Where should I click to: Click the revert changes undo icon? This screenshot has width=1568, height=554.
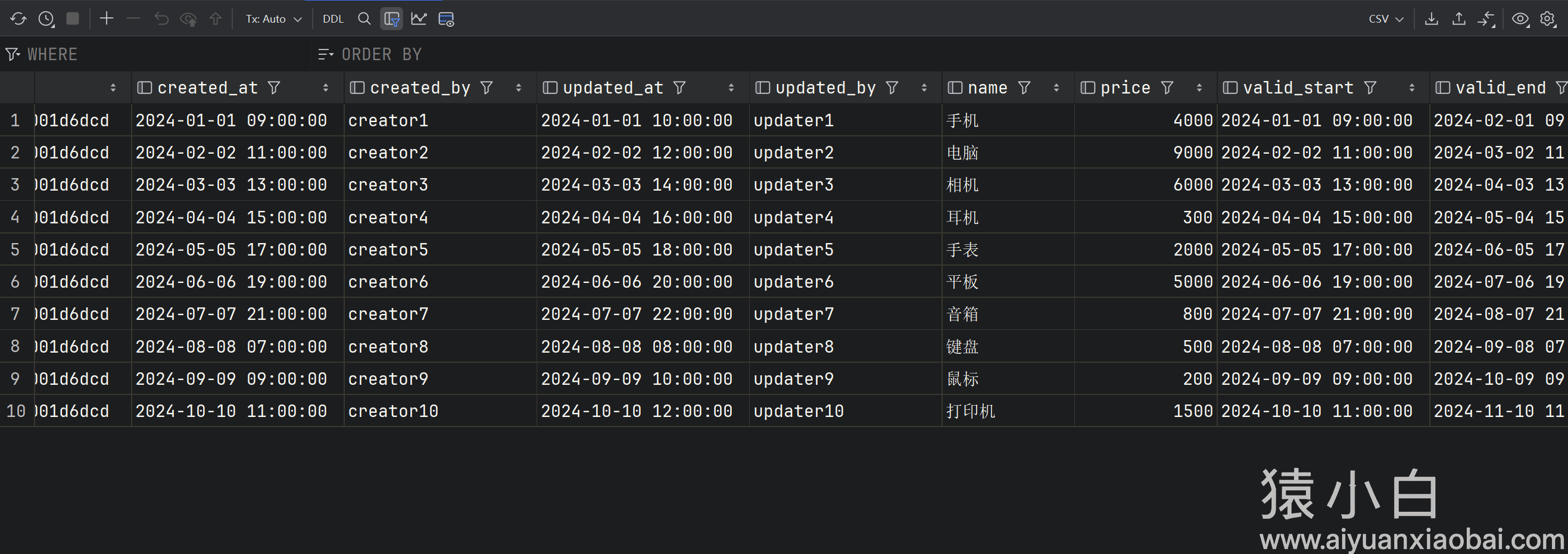161,19
